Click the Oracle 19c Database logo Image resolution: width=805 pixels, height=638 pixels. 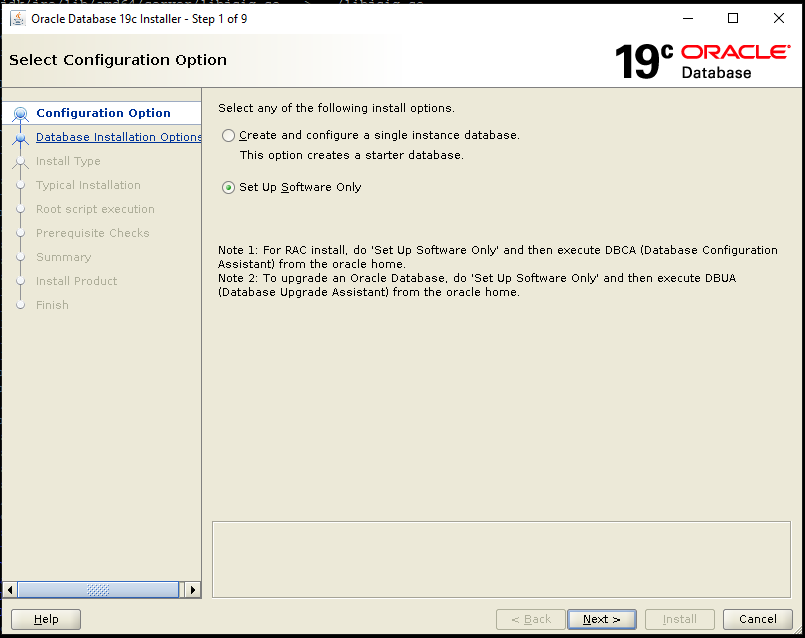click(702, 62)
